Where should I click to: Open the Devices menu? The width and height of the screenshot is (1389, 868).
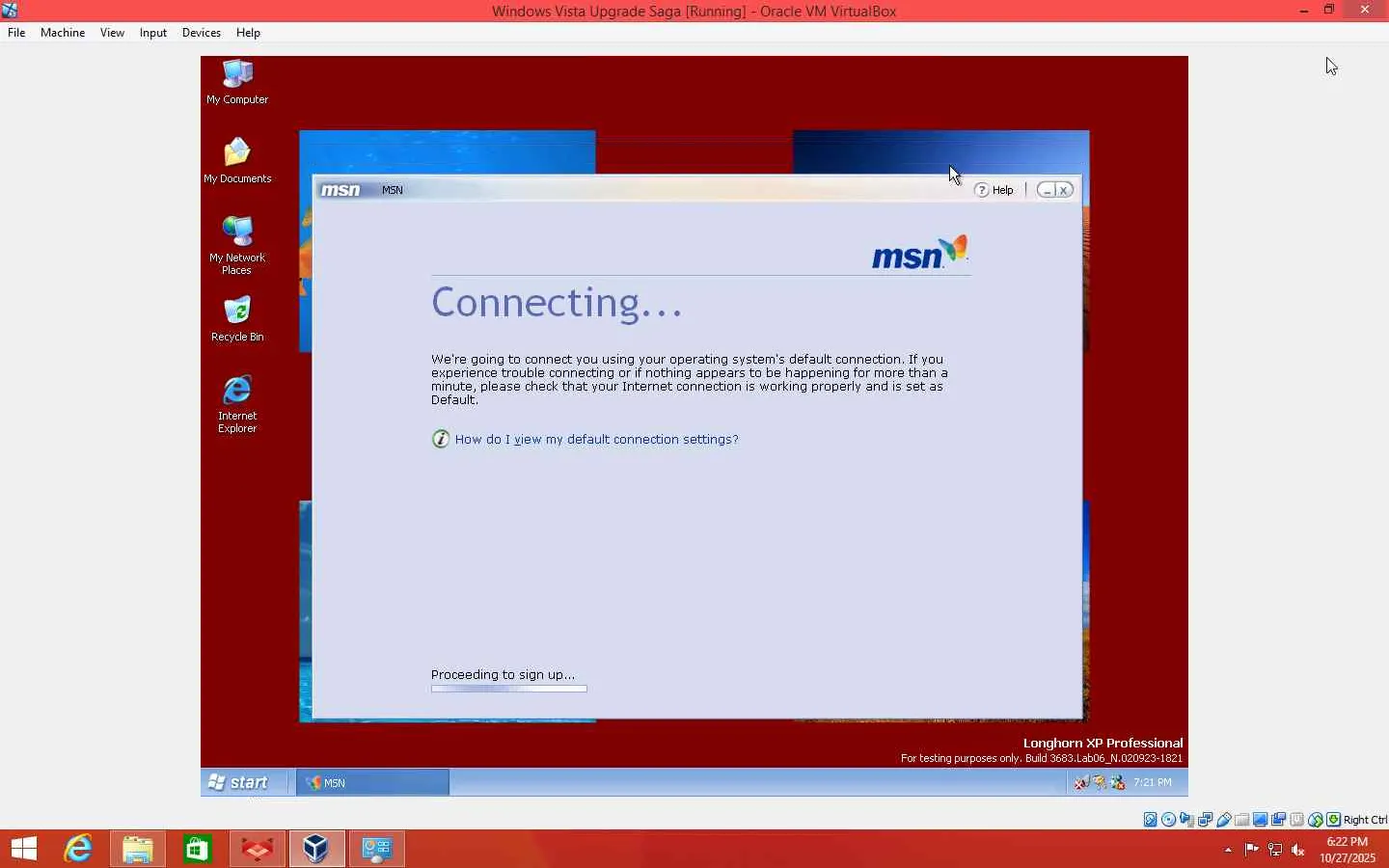point(202,33)
